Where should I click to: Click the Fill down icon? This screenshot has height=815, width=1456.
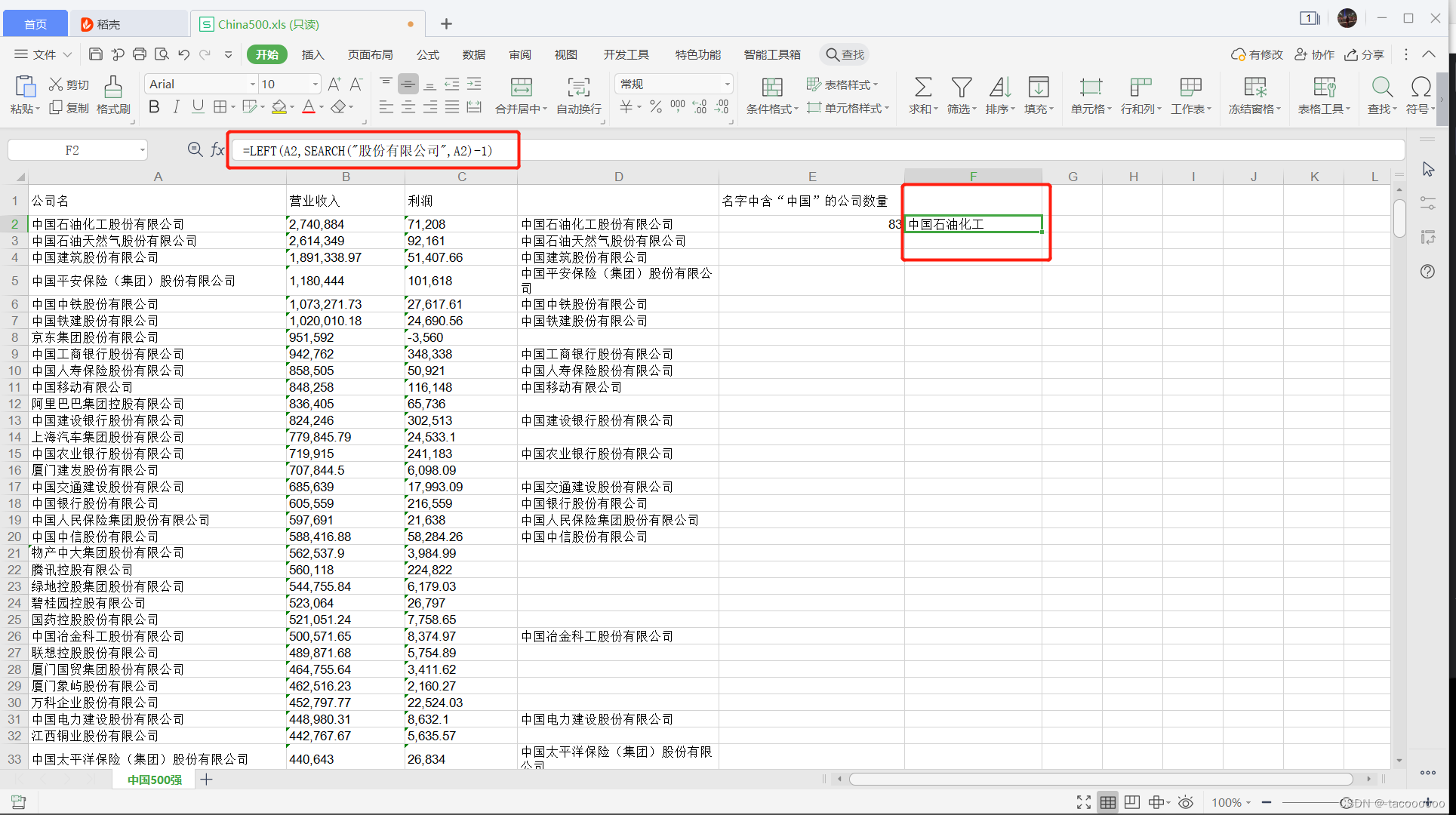click(x=1039, y=87)
